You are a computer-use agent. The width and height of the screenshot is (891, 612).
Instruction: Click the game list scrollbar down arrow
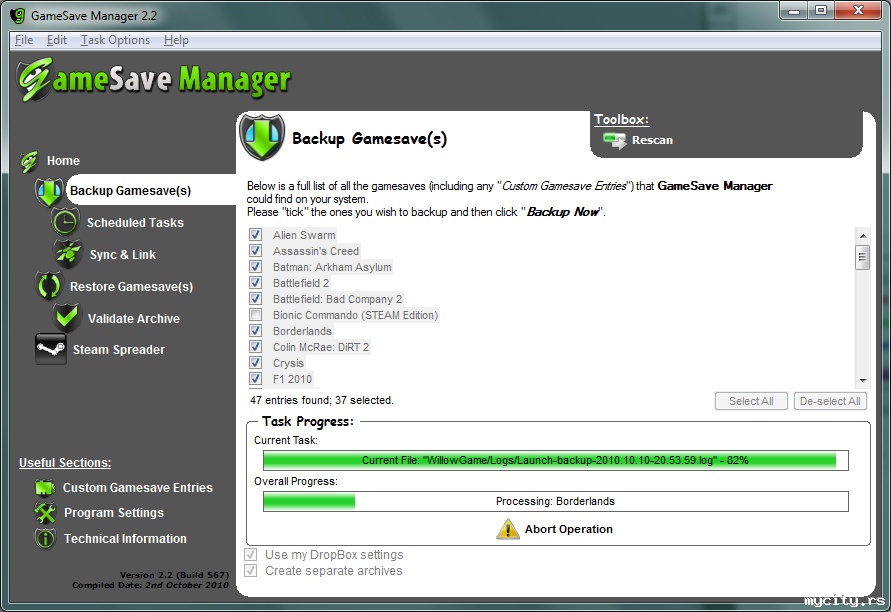(863, 381)
